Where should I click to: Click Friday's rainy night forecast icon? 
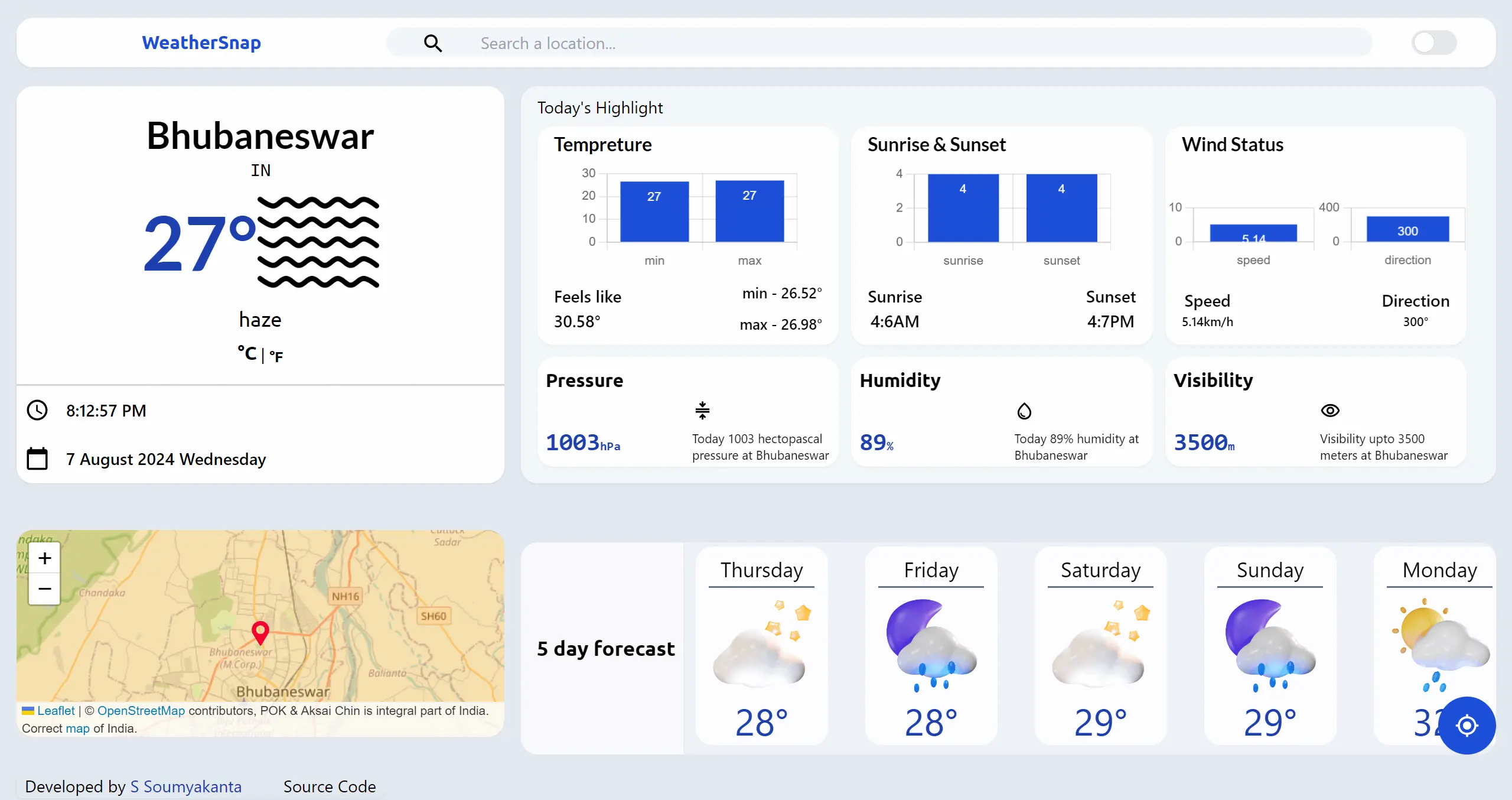click(x=931, y=645)
